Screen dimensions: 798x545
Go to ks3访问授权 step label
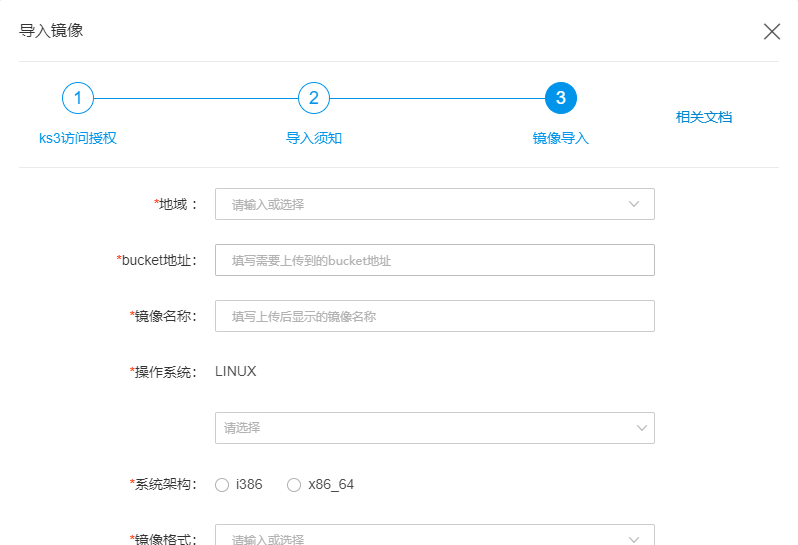[x=78, y=138]
